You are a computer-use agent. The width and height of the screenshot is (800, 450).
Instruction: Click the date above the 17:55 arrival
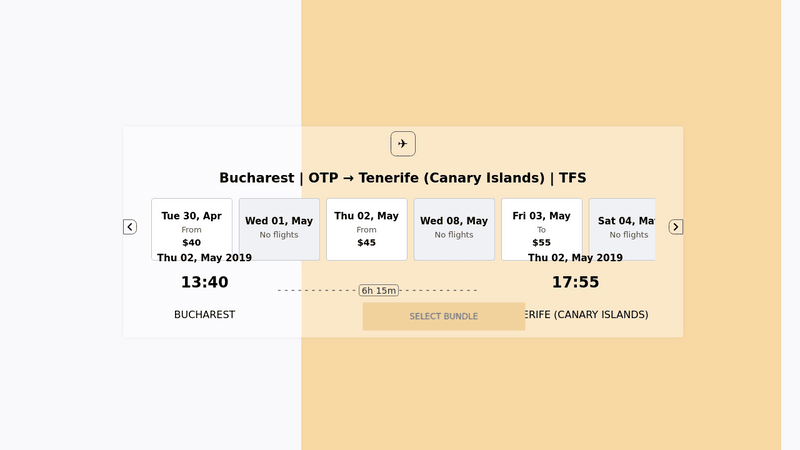click(575, 258)
